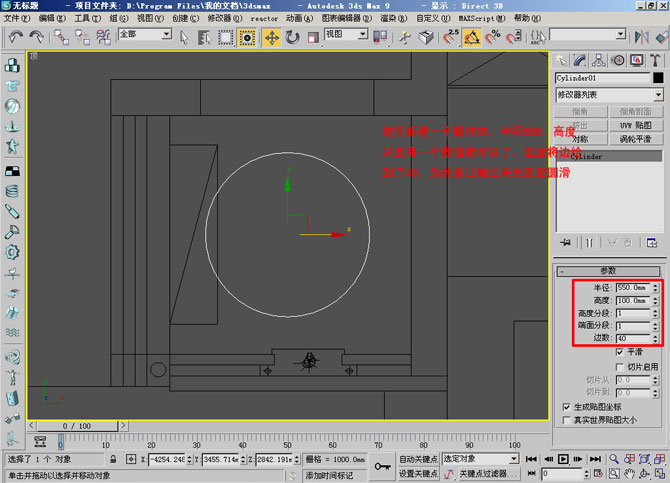
Task: Click the reactor Create Rigid Body Collection icon
Action: (x=12, y=66)
